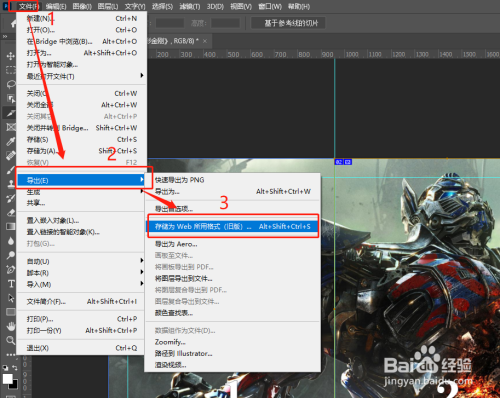Viewport: 500px width, 398px height.
Task: Open the 导出(E) menu entry
Action: tap(80, 180)
